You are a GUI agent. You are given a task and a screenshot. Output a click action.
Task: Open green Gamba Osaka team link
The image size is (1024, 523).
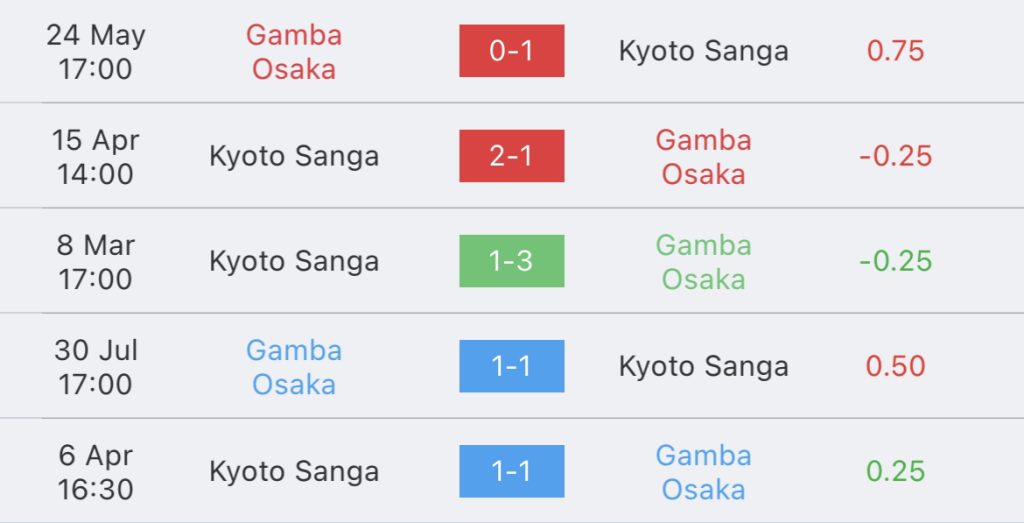click(x=703, y=262)
